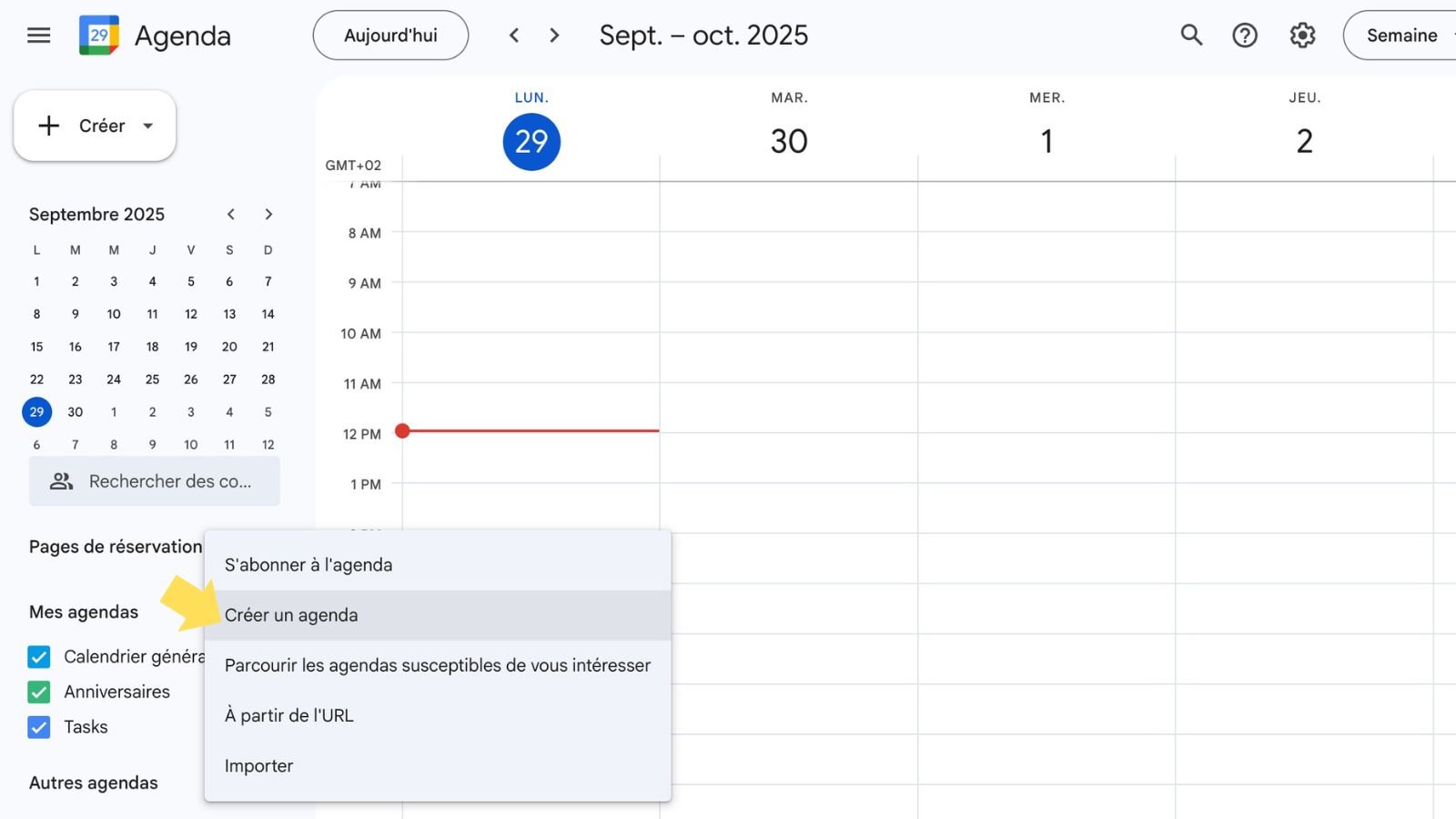The width and height of the screenshot is (1456, 819).
Task: Go to the previous week with the arrow
Action: (514, 35)
